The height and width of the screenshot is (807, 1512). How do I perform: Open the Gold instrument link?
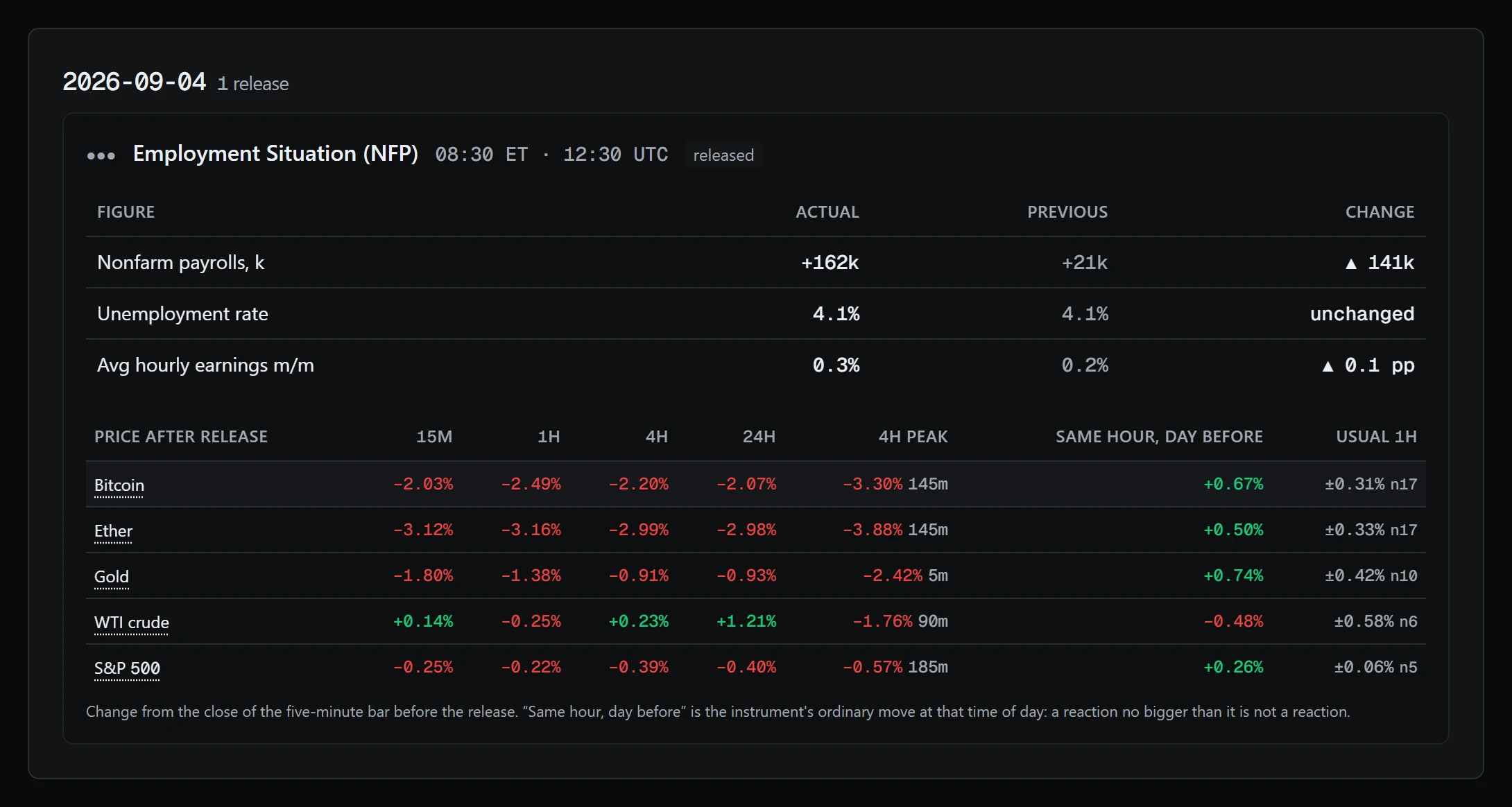(x=112, y=577)
